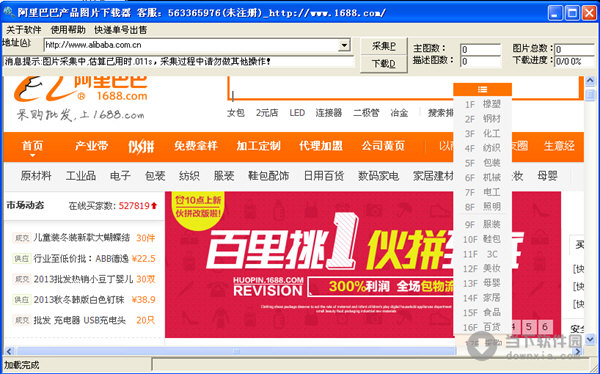
Task: Select banner slide number 6
Action: click(x=545, y=327)
